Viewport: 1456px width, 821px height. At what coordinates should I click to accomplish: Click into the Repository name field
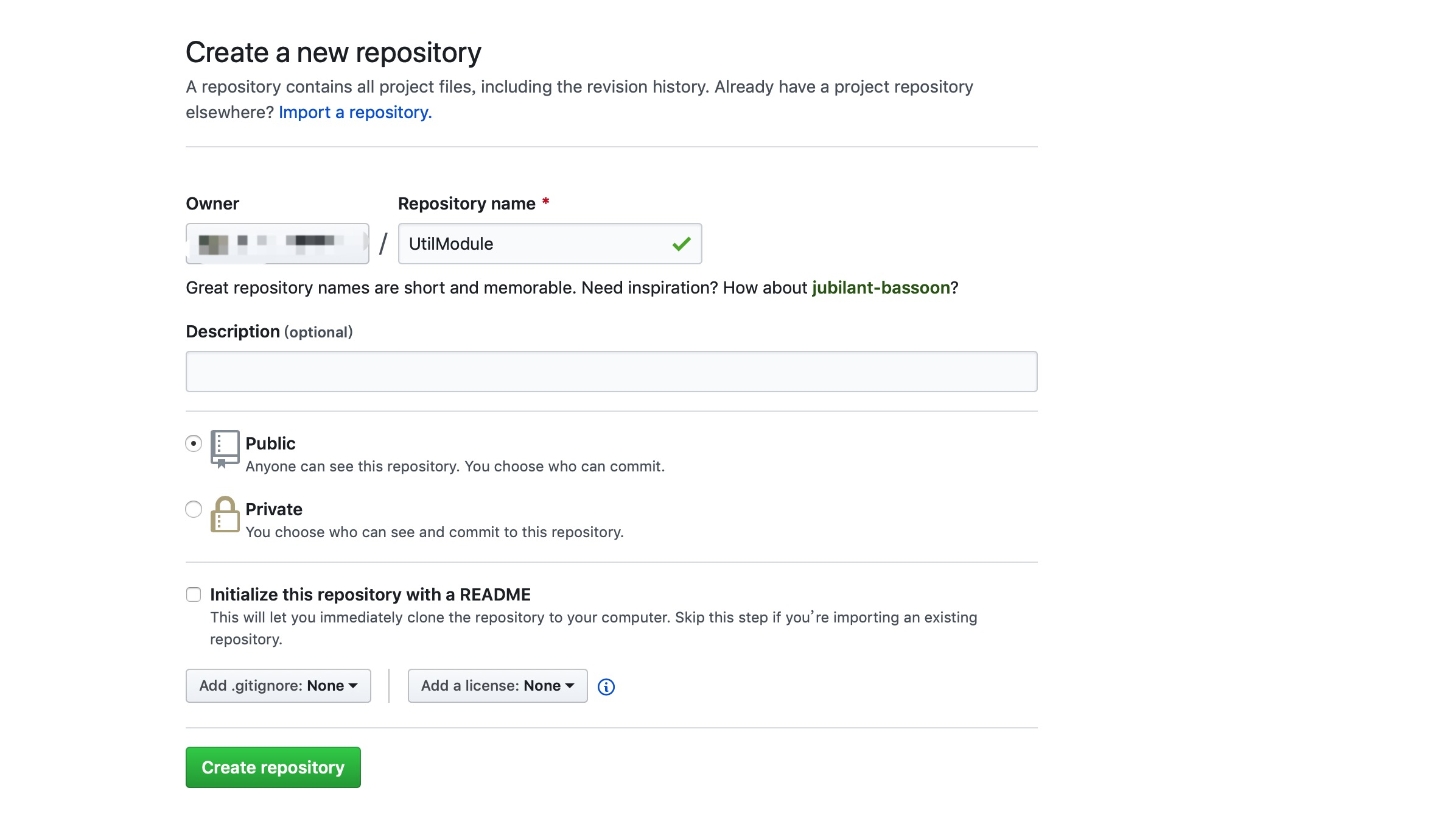click(536, 244)
